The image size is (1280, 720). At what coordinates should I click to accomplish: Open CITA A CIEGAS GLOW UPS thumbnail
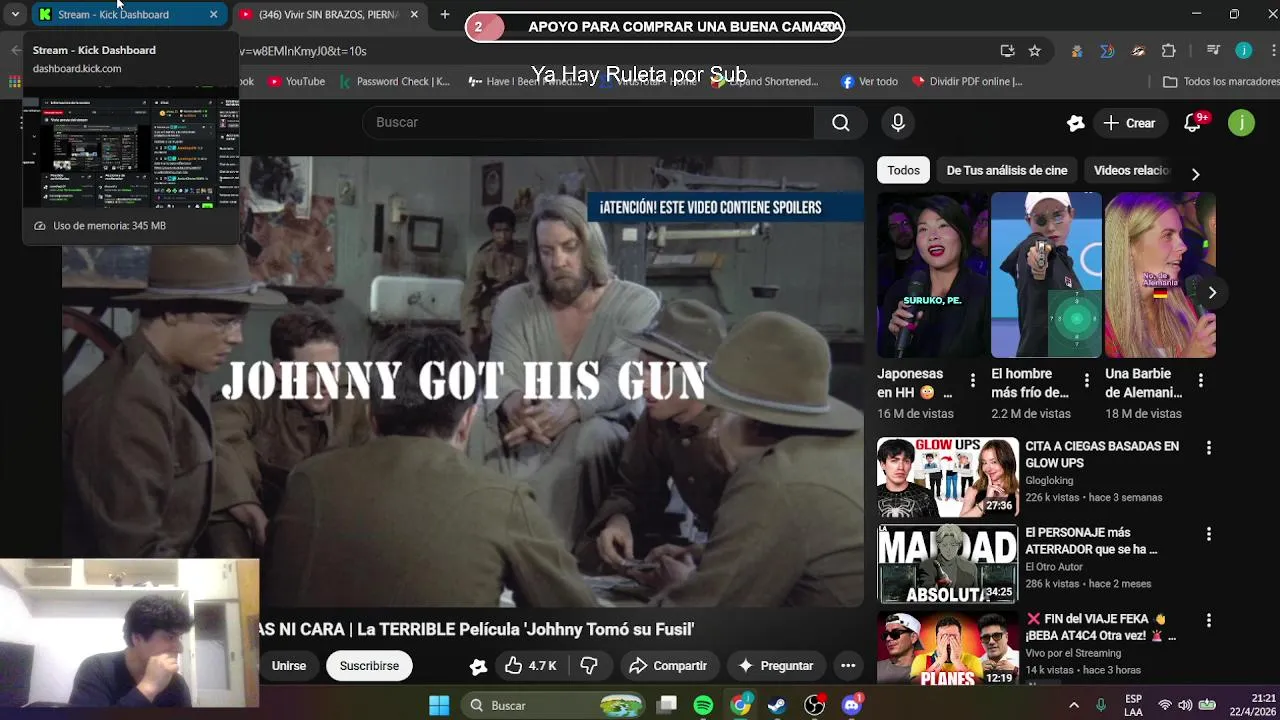click(x=948, y=476)
